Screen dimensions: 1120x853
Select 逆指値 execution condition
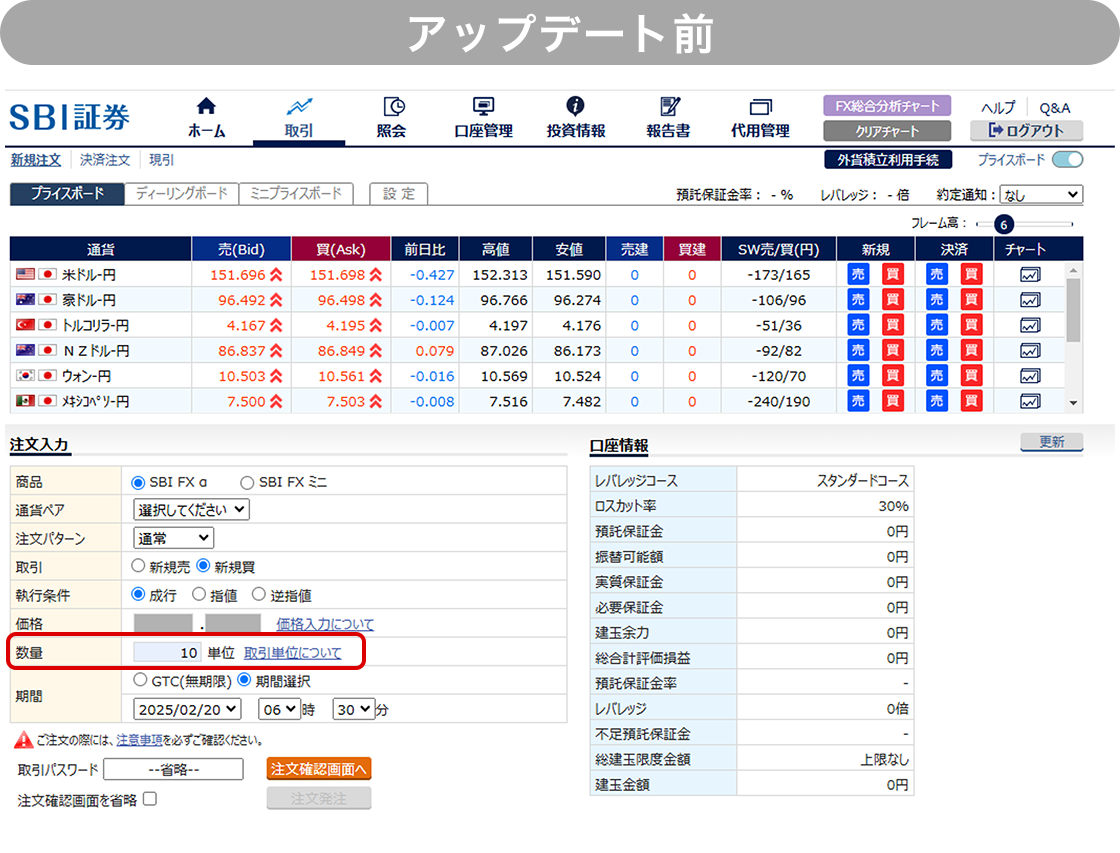coord(259,594)
